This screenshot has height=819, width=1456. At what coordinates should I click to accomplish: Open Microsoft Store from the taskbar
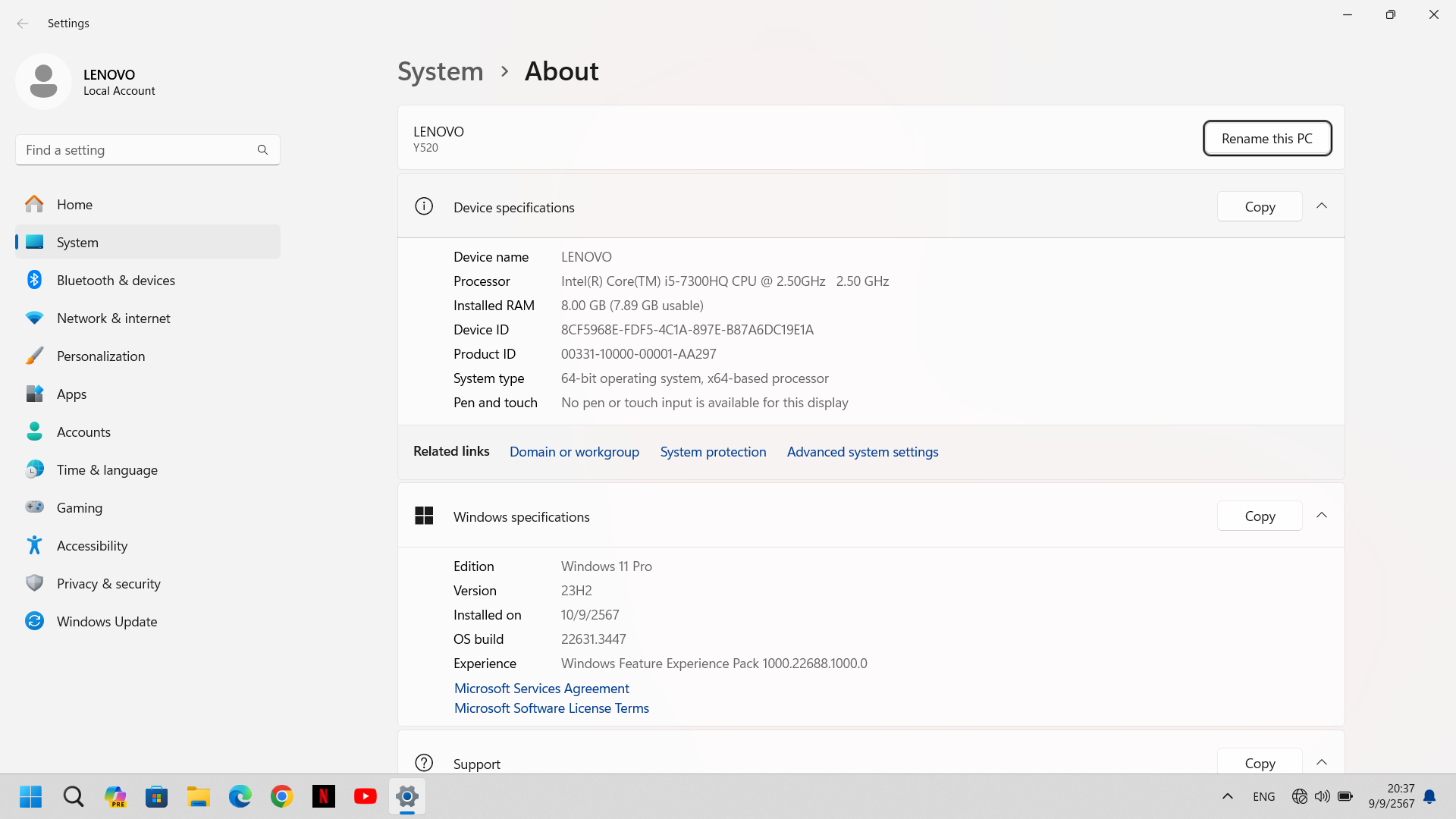click(x=157, y=796)
